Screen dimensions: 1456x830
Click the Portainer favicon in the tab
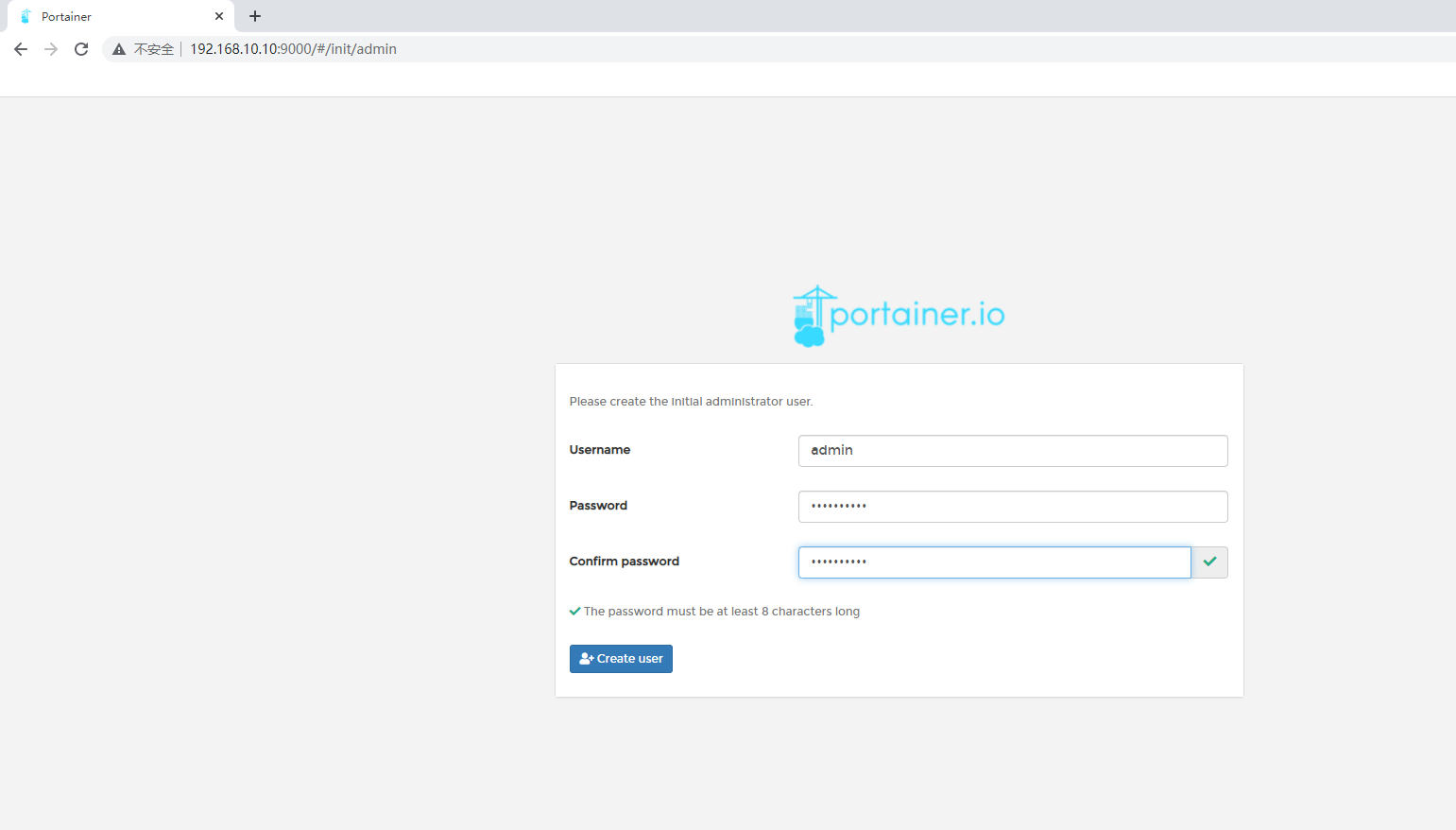26,16
